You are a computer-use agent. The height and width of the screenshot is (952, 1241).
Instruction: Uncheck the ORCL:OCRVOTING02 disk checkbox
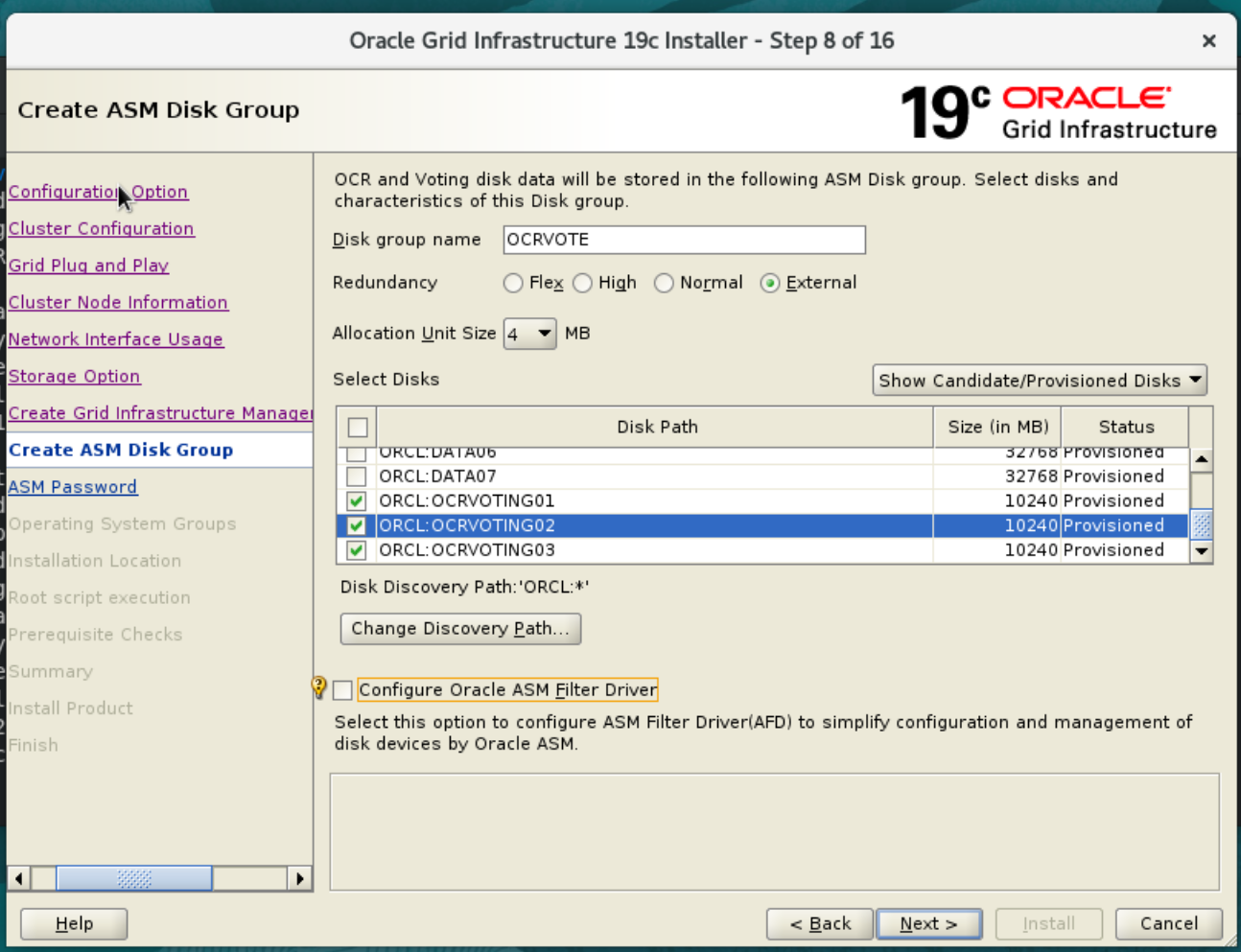(357, 525)
